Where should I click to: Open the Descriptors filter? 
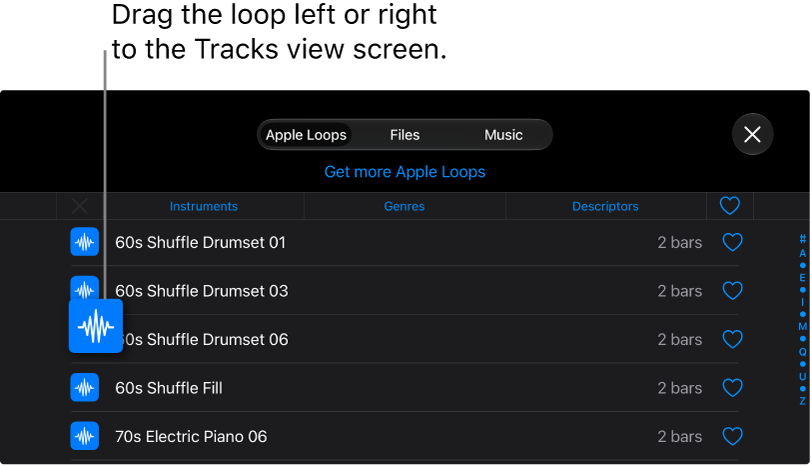[x=605, y=206]
